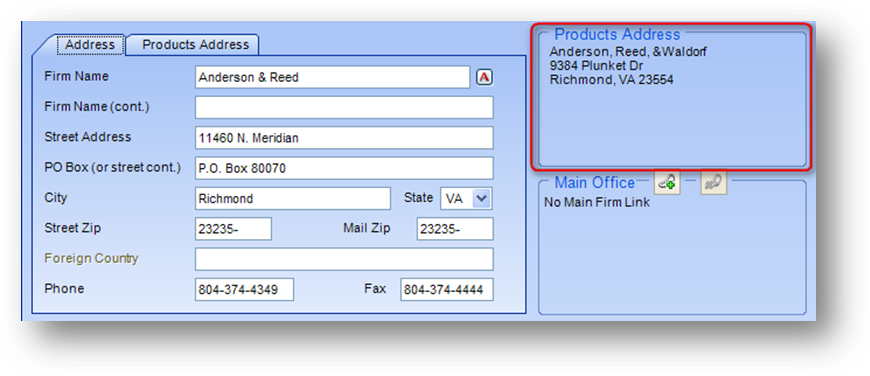Image resolution: width=870 pixels, height=376 pixels.
Task: Click the Firm Name field with Anderson & Reed
Action: pyautogui.click(x=332, y=78)
